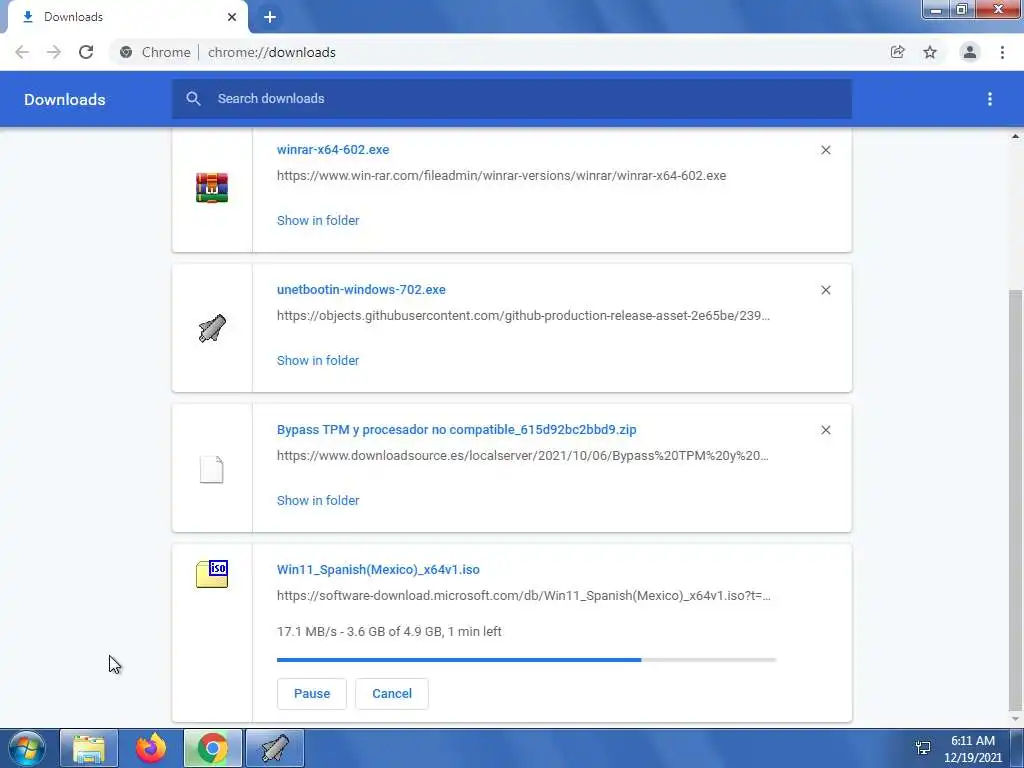Click the Search downloads field
This screenshot has height=768, width=1024.
[512, 99]
